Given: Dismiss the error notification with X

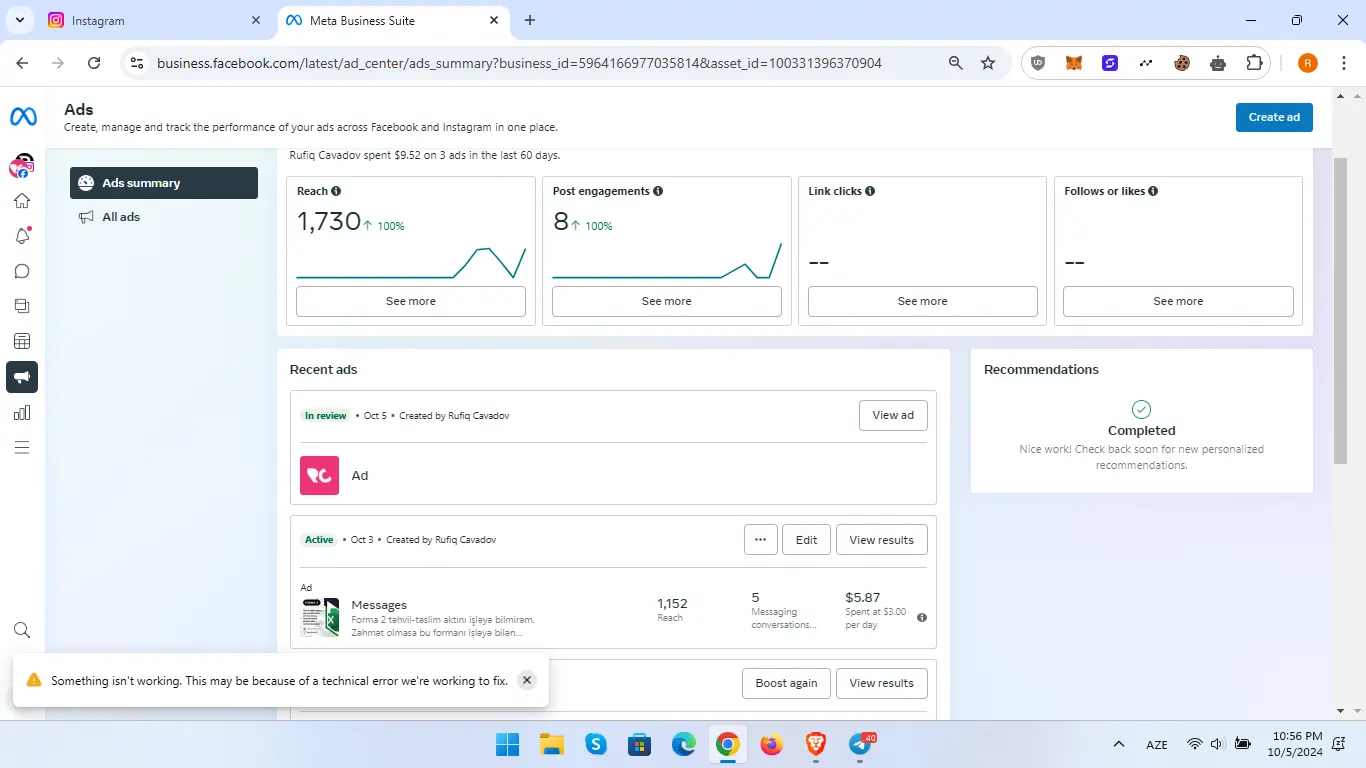Looking at the screenshot, I should tap(527, 680).
